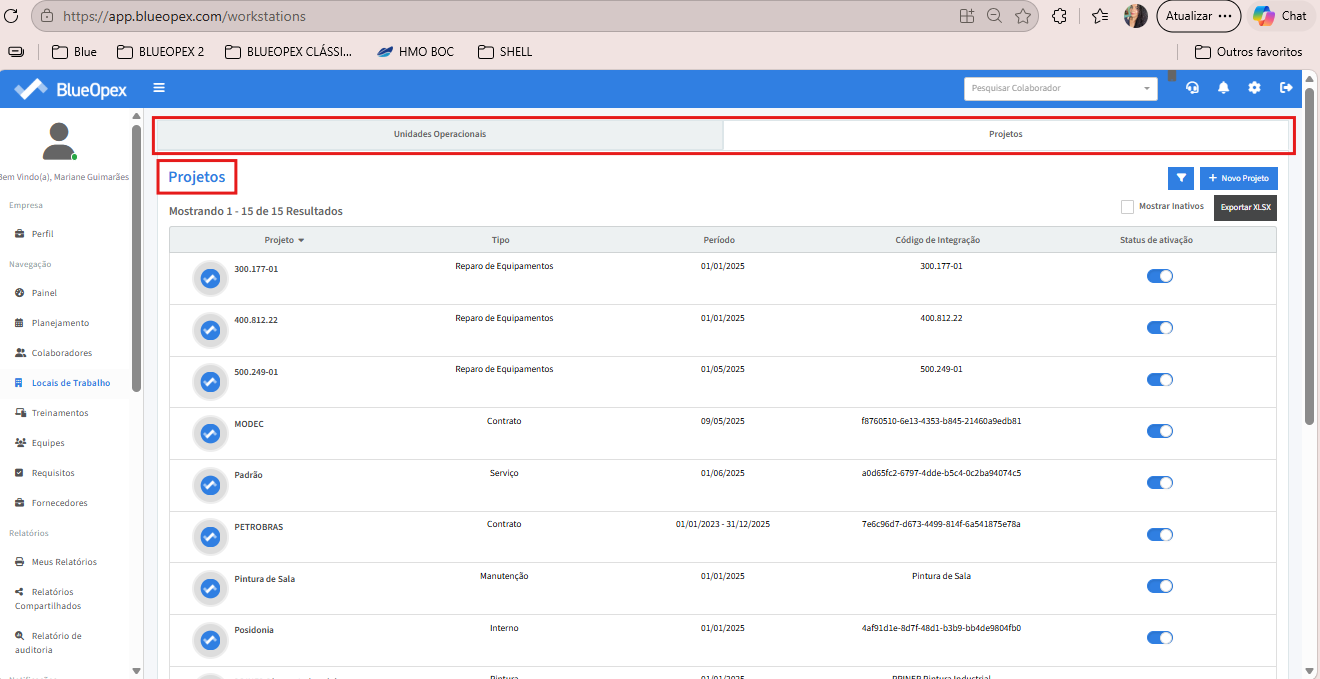Screen dimensions: 1320x679
Task: Click the logout icon in blue header
Action: 1286,88
